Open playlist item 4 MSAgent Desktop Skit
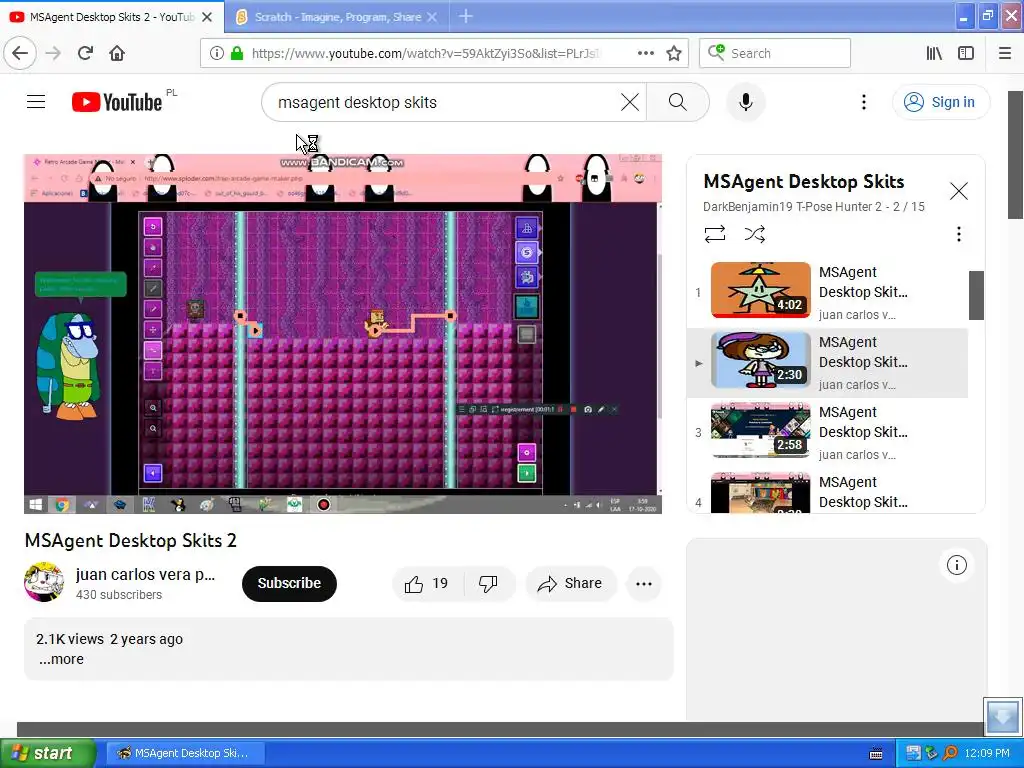1024x768 pixels. pos(827,492)
